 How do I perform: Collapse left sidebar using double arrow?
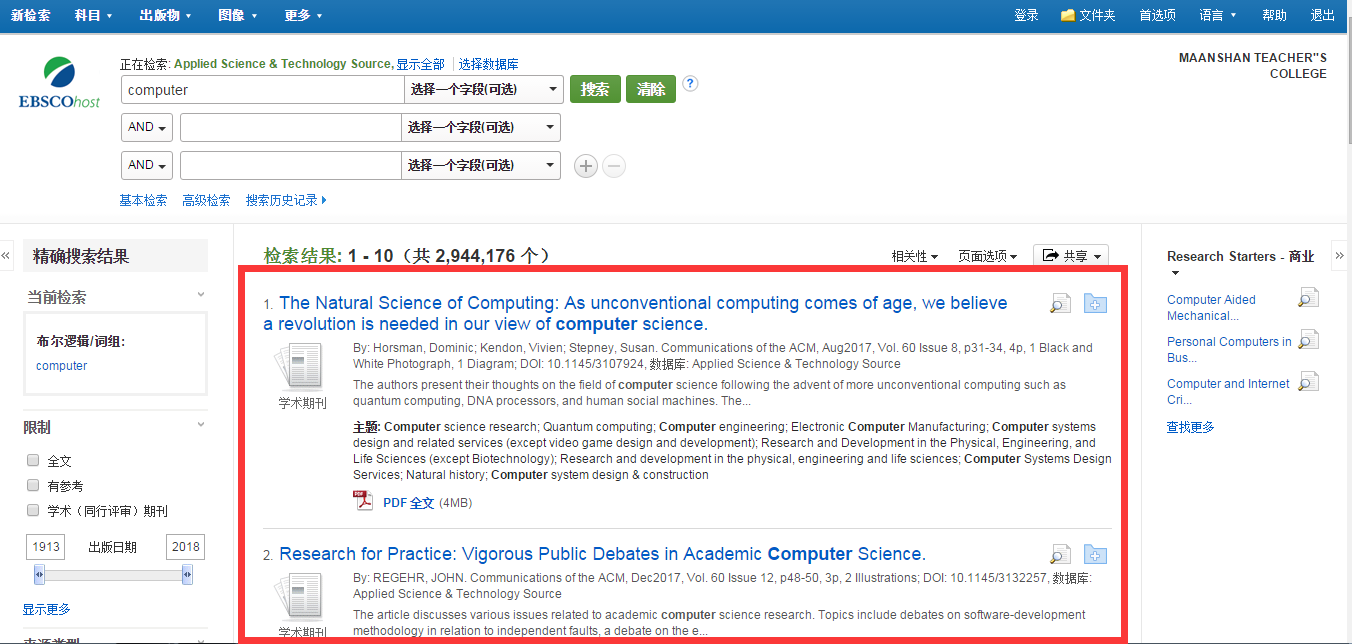6,256
